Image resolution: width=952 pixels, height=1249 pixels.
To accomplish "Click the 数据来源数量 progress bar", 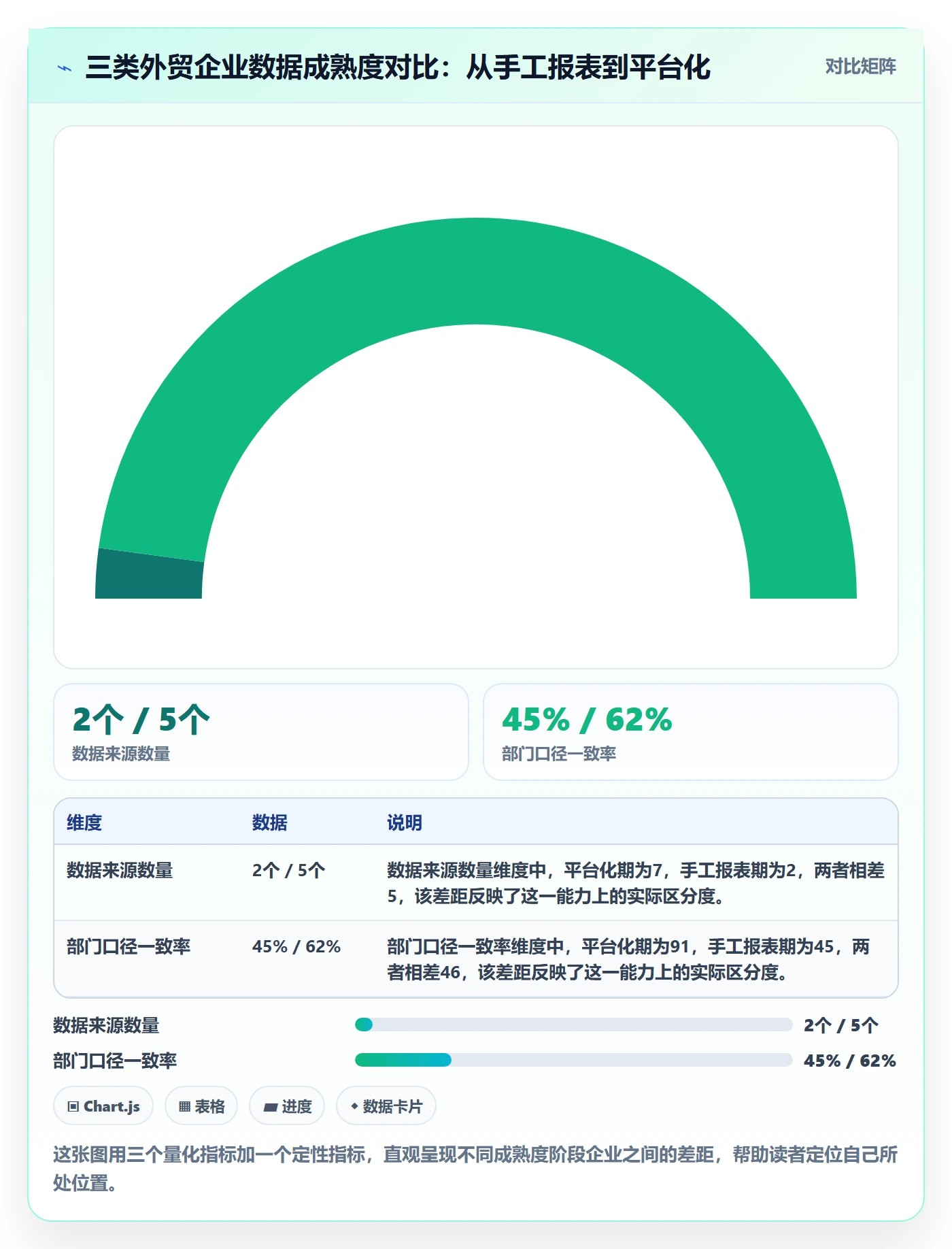I will (573, 1025).
